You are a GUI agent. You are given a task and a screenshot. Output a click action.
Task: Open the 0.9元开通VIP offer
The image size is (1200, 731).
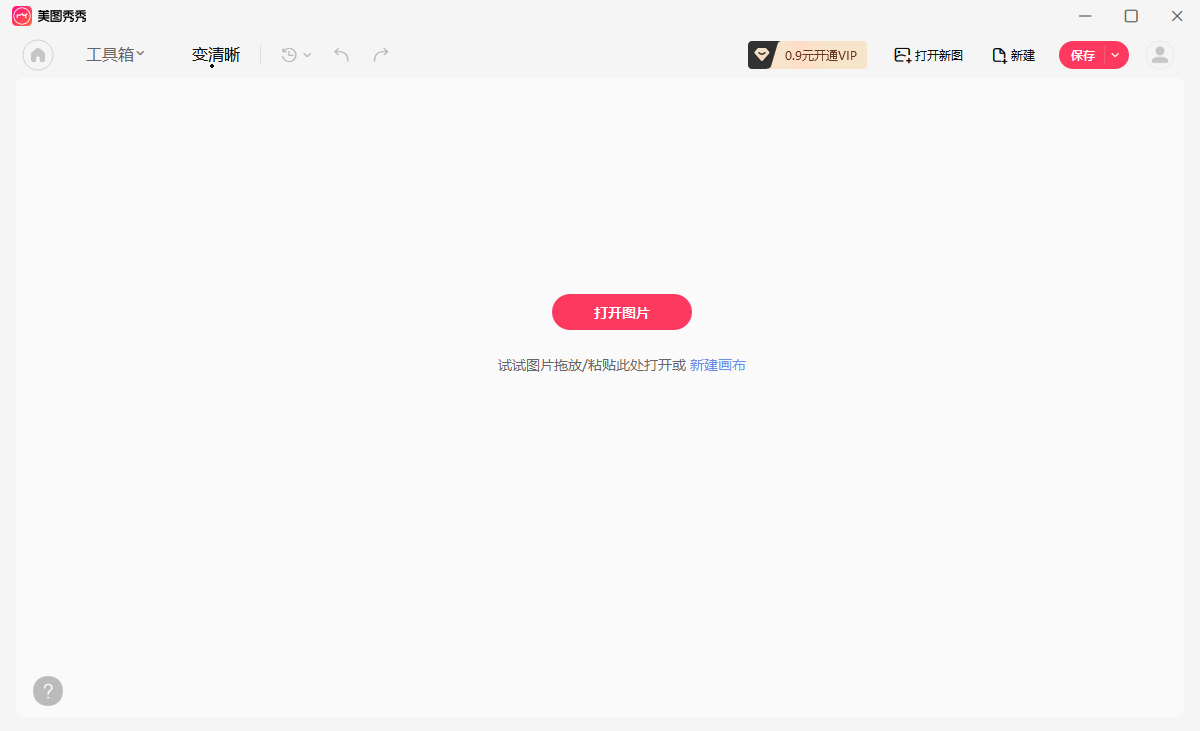[807, 55]
